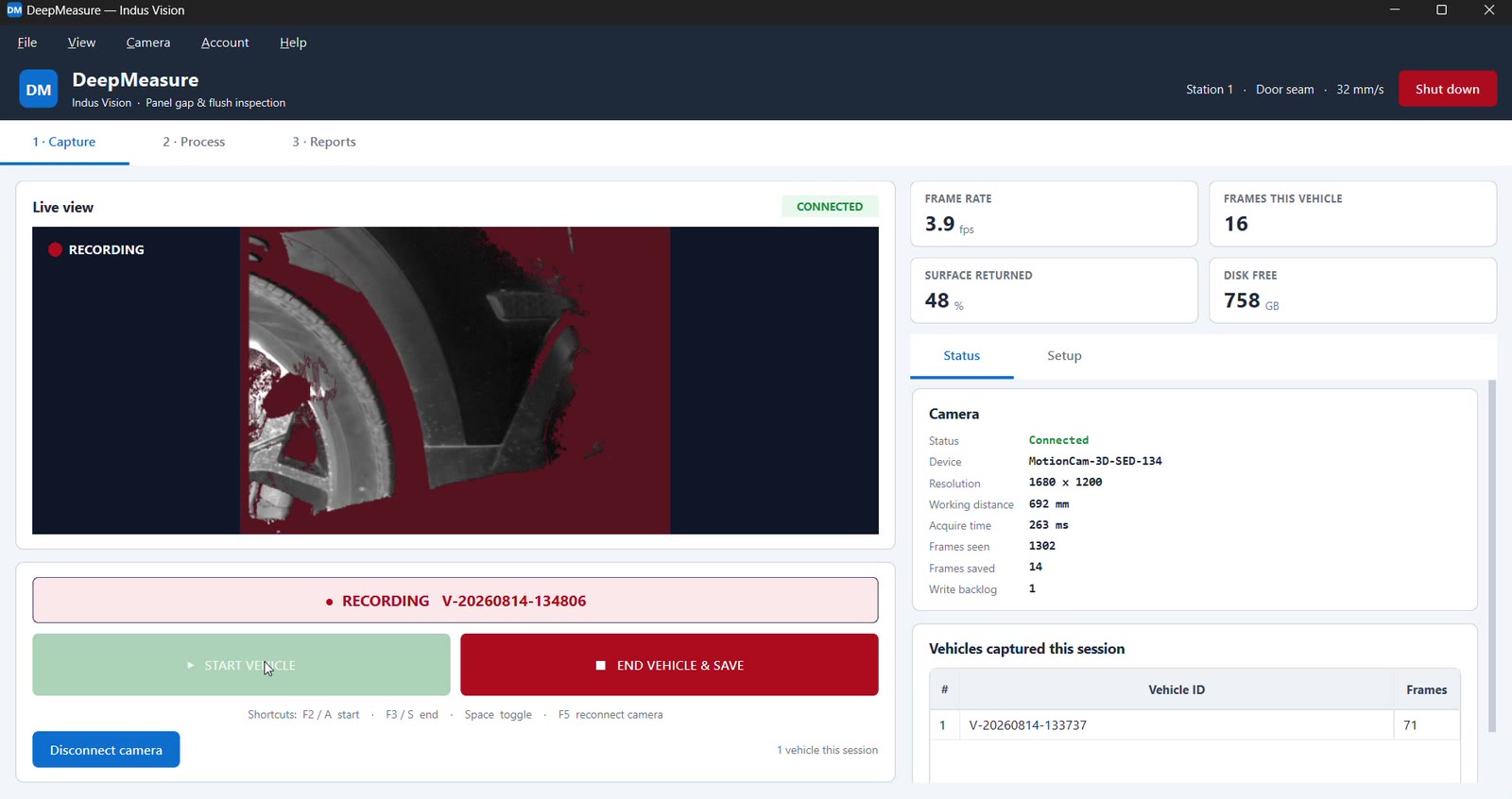The height and width of the screenshot is (799, 1512).
Task: Click the DM DeepMeasure logo icon
Action: point(39,89)
